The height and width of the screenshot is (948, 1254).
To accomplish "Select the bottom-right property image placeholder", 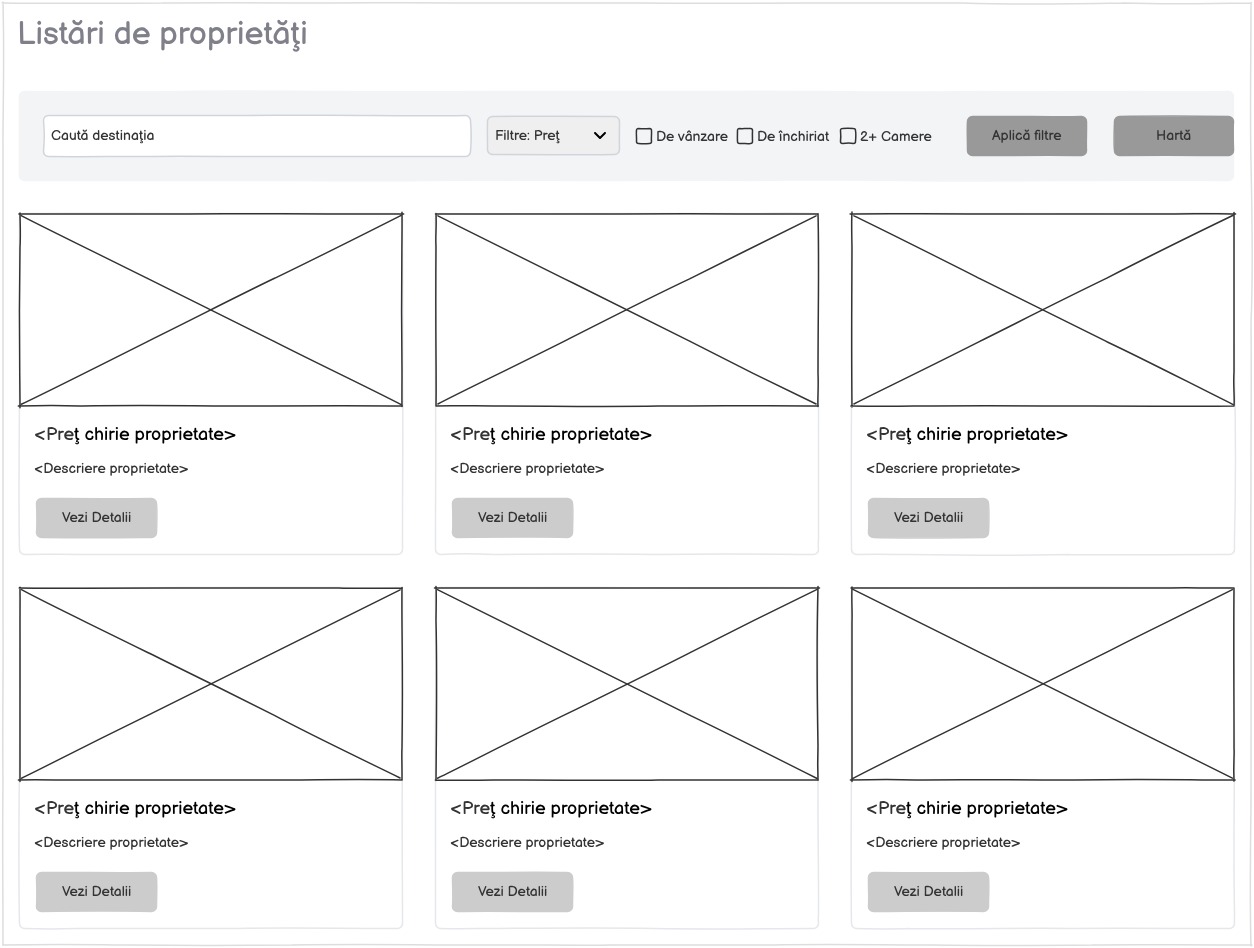I will click(1043, 684).
